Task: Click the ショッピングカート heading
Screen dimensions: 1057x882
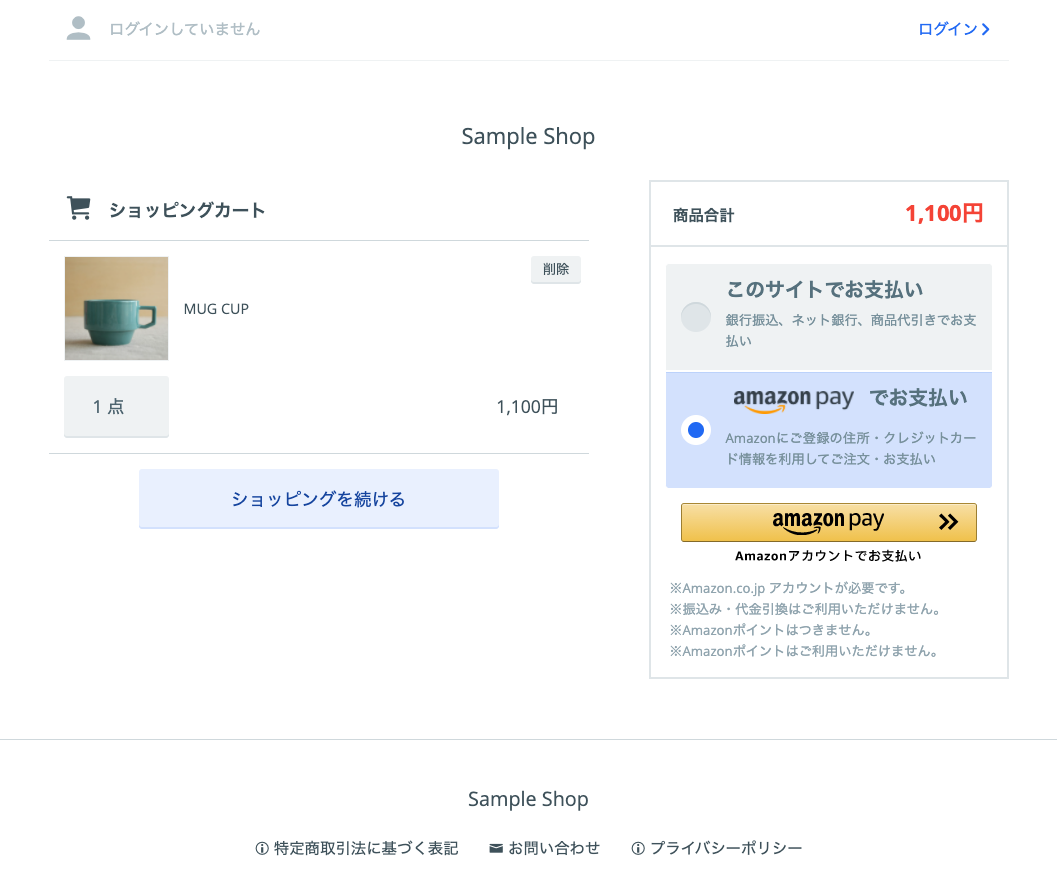Action: (x=187, y=210)
